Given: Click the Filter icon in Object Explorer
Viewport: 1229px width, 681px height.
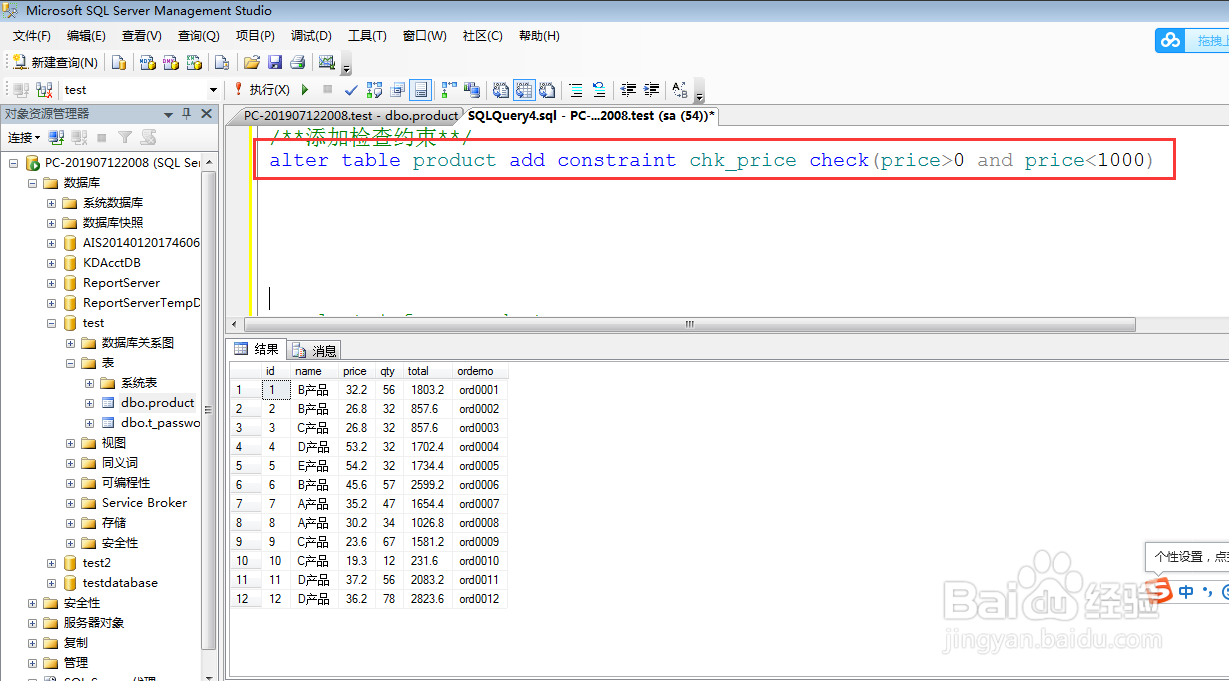Looking at the screenshot, I should click(x=124, y=138).
